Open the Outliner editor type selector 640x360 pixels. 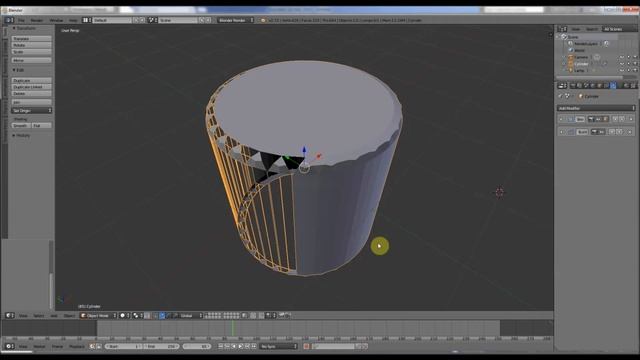coord(562,29)
